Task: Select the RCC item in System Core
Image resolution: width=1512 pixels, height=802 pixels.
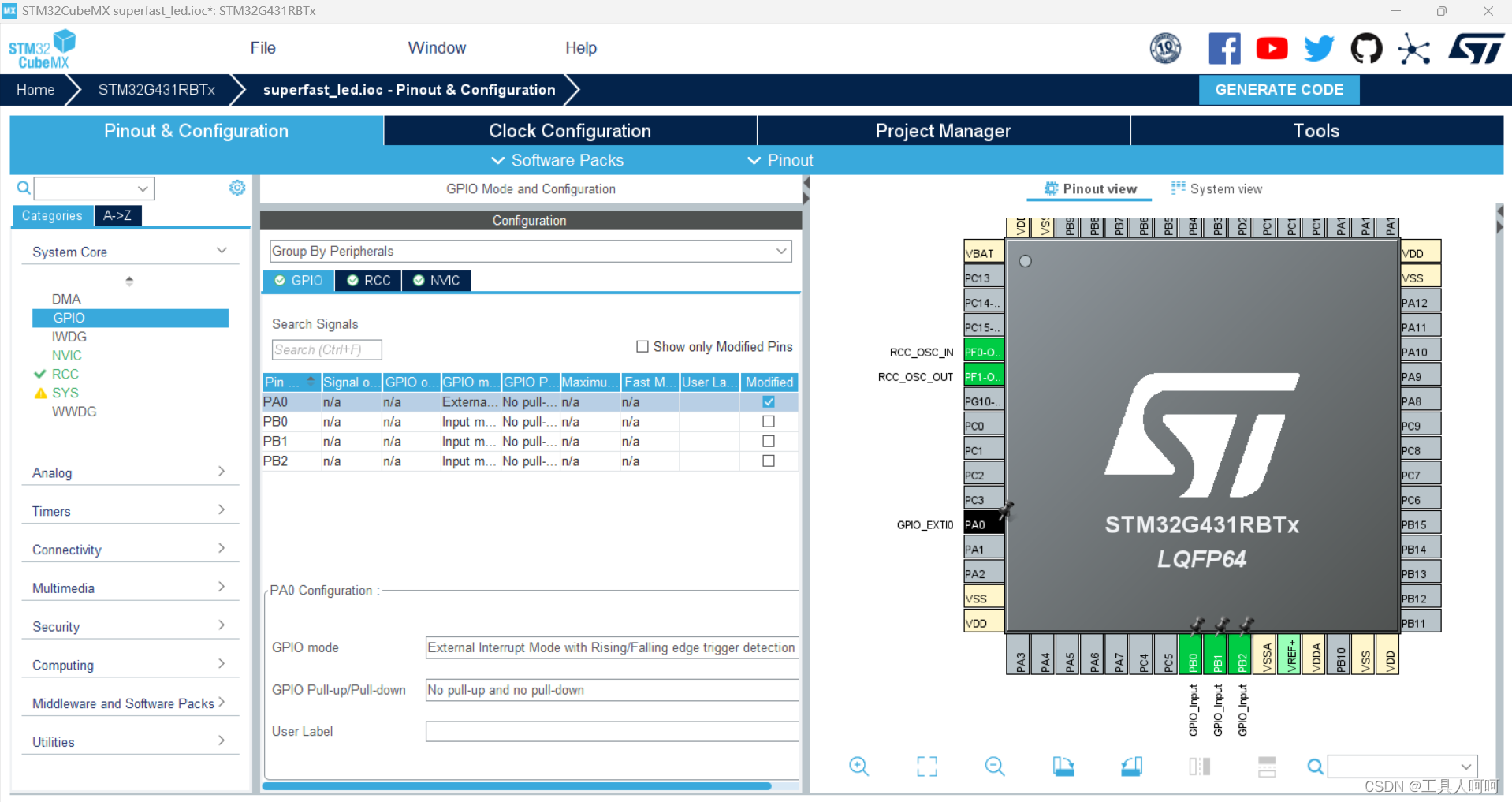Action: click(x=65, y=374)
